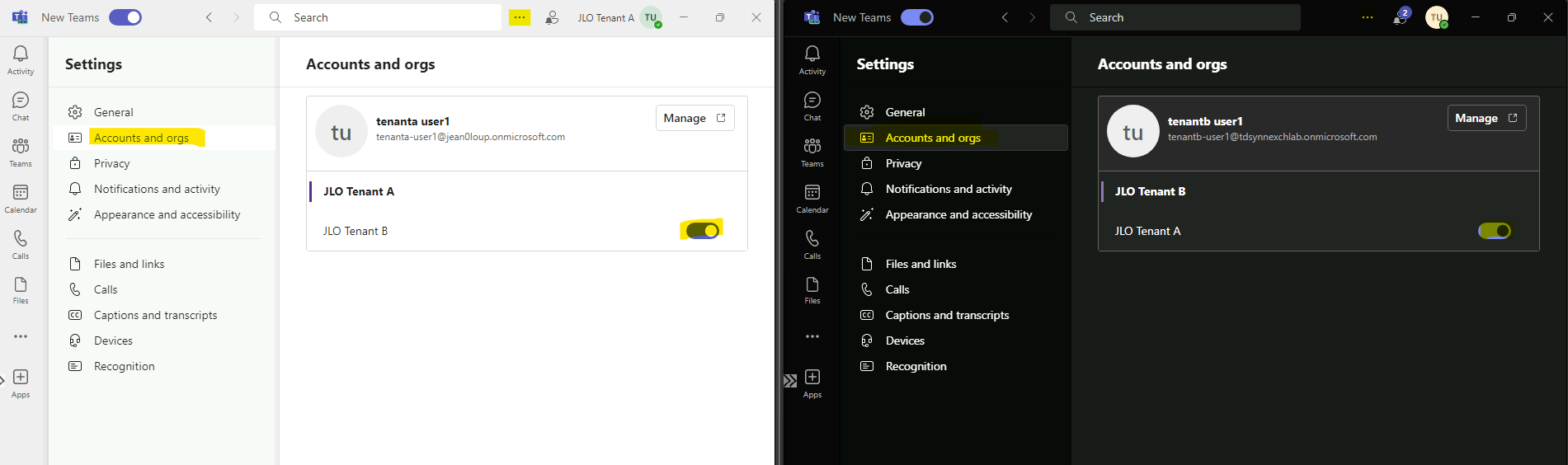Click Manage button for tenanta user1
The height and width of the screenshot is (465, 1568).
click(695, 118)
